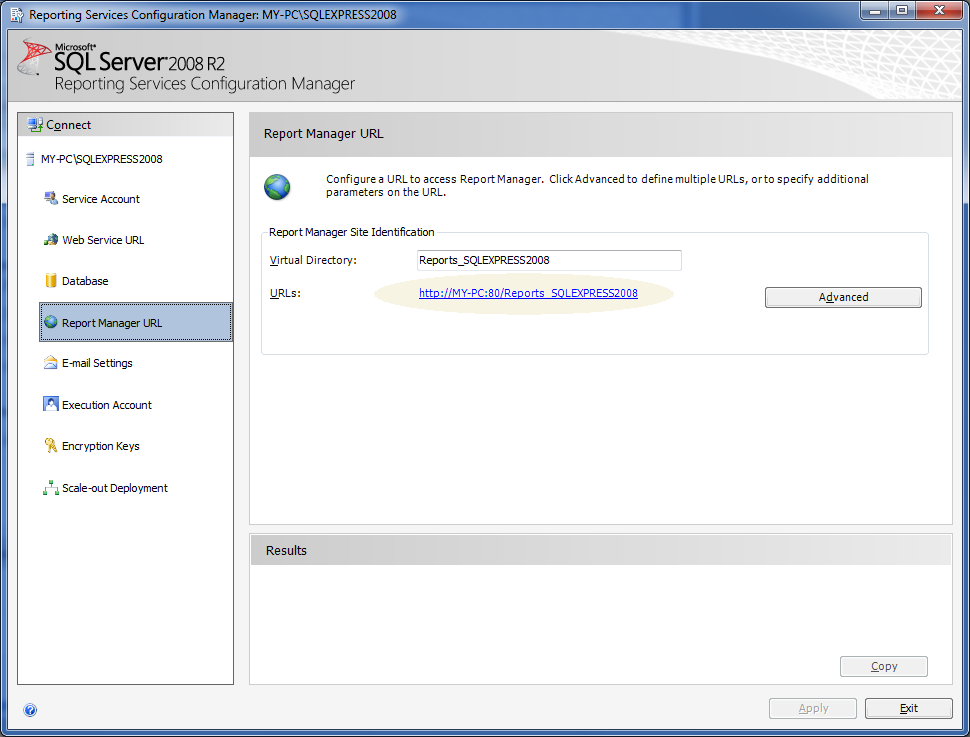The width and height of the screenshot is (970, 737).
Task: Click the Connect button label
Action: (69, 125)
